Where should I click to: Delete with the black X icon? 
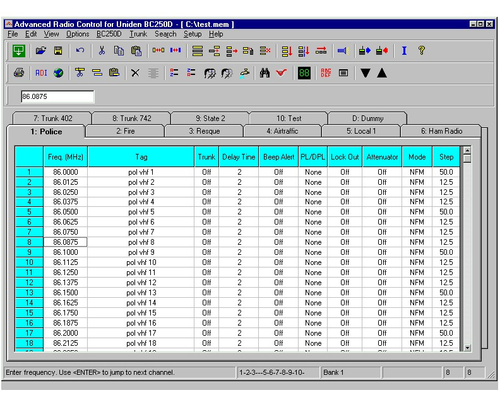coord(135,73)
